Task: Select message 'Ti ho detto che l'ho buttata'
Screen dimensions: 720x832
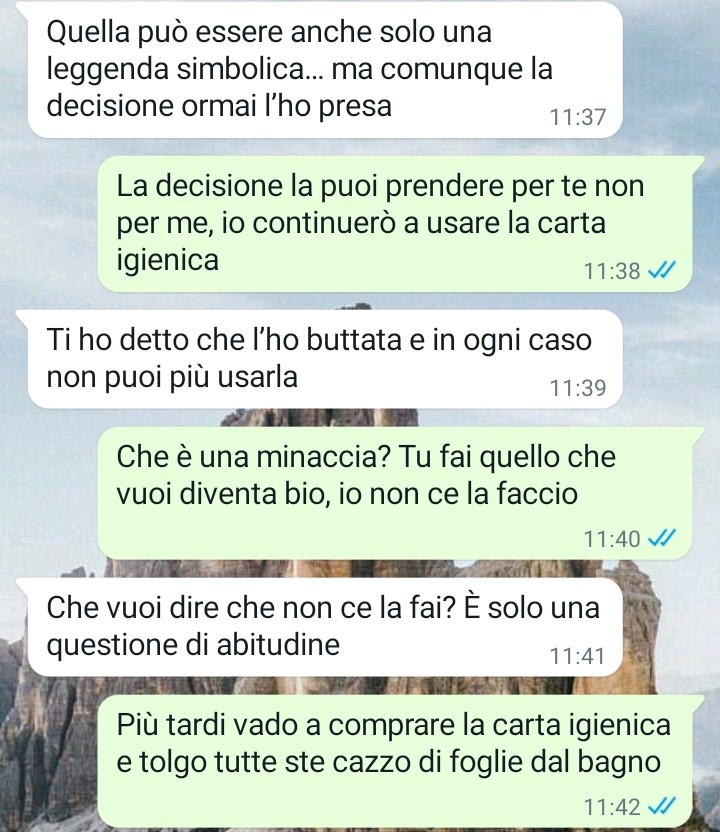Action: coord(324,359)
